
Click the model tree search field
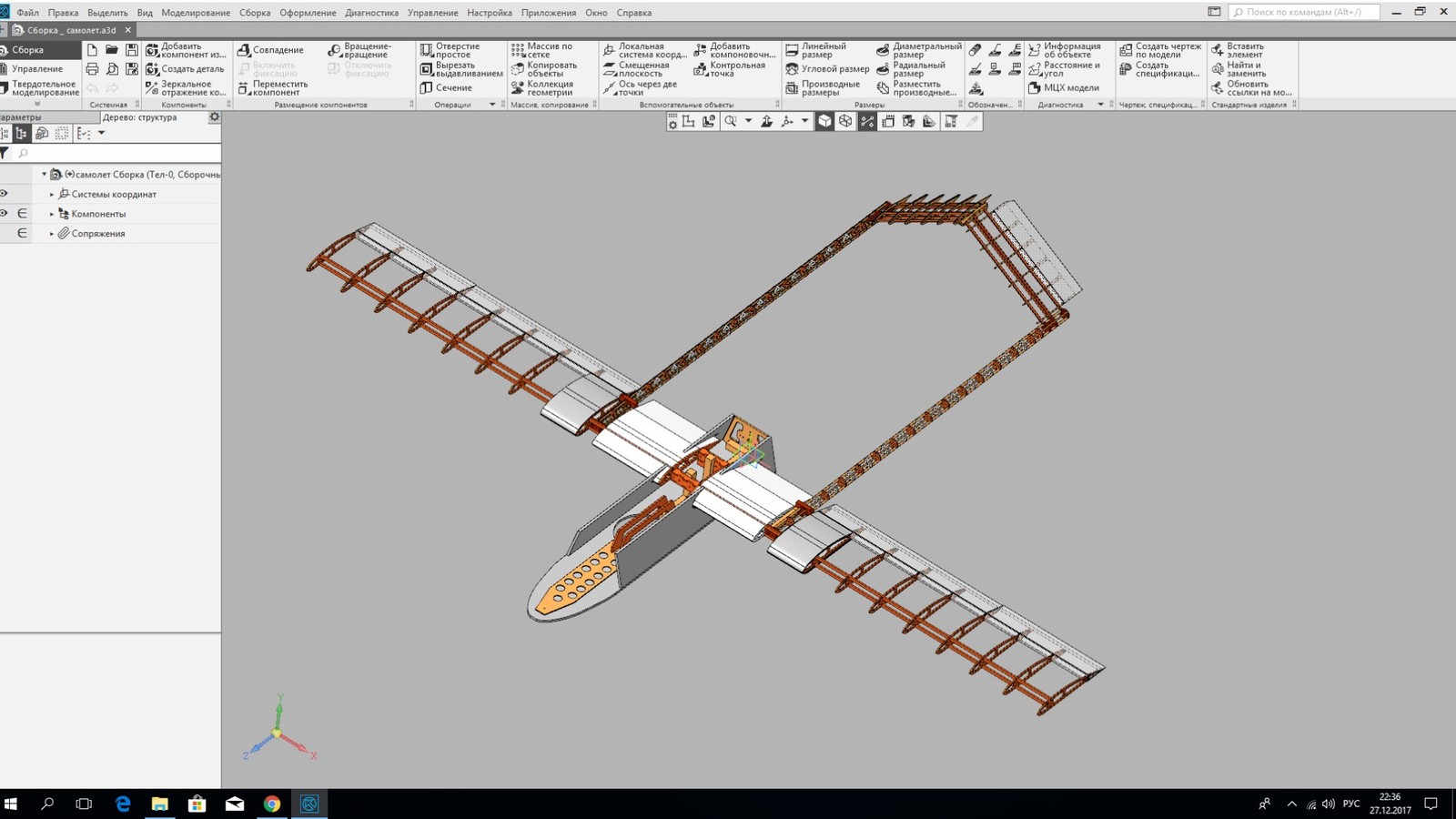pyautogui.click(x=116, y=154)
